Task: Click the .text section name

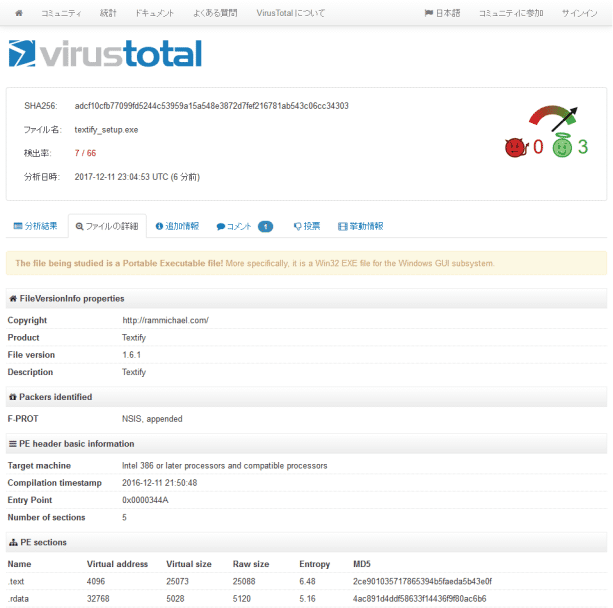Action: click(16, 581)
